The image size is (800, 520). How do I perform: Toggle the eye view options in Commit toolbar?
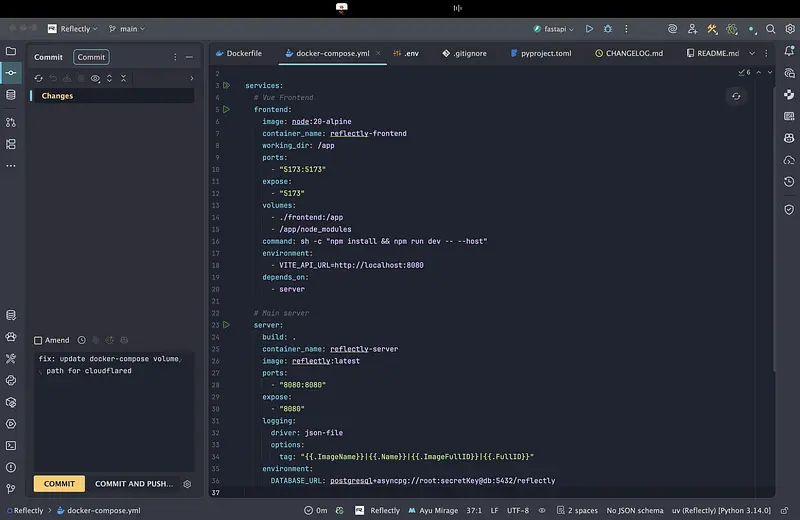[96, 78]
